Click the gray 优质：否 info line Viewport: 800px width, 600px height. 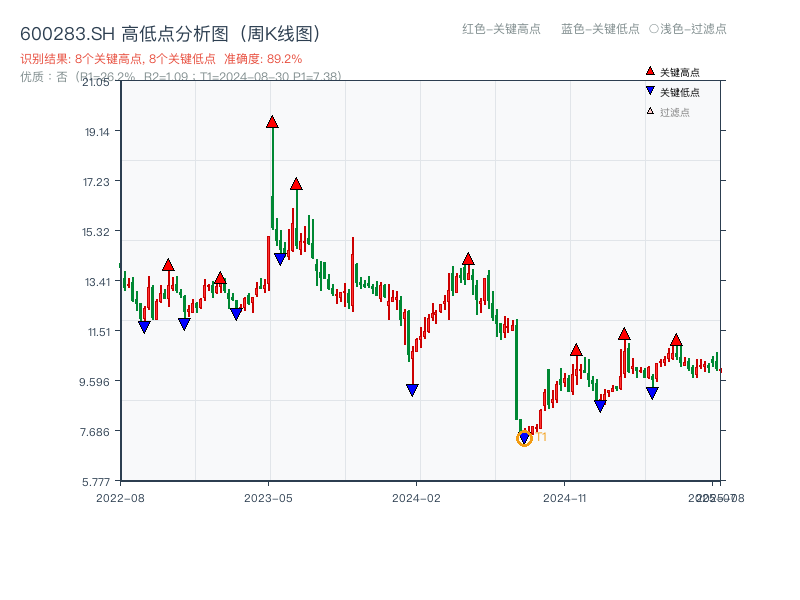181,77
